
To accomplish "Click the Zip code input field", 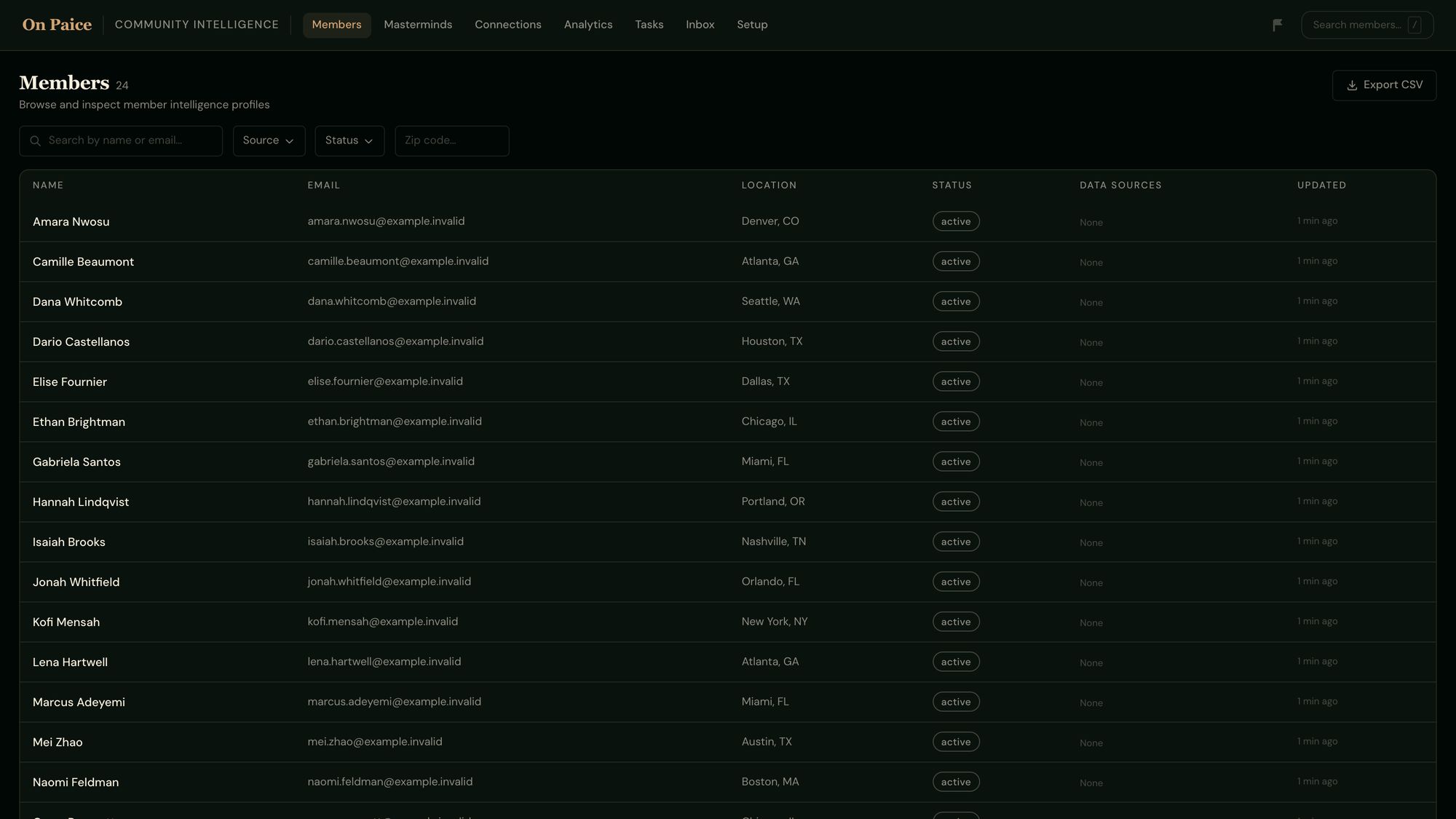I will (x=452, y=141).
